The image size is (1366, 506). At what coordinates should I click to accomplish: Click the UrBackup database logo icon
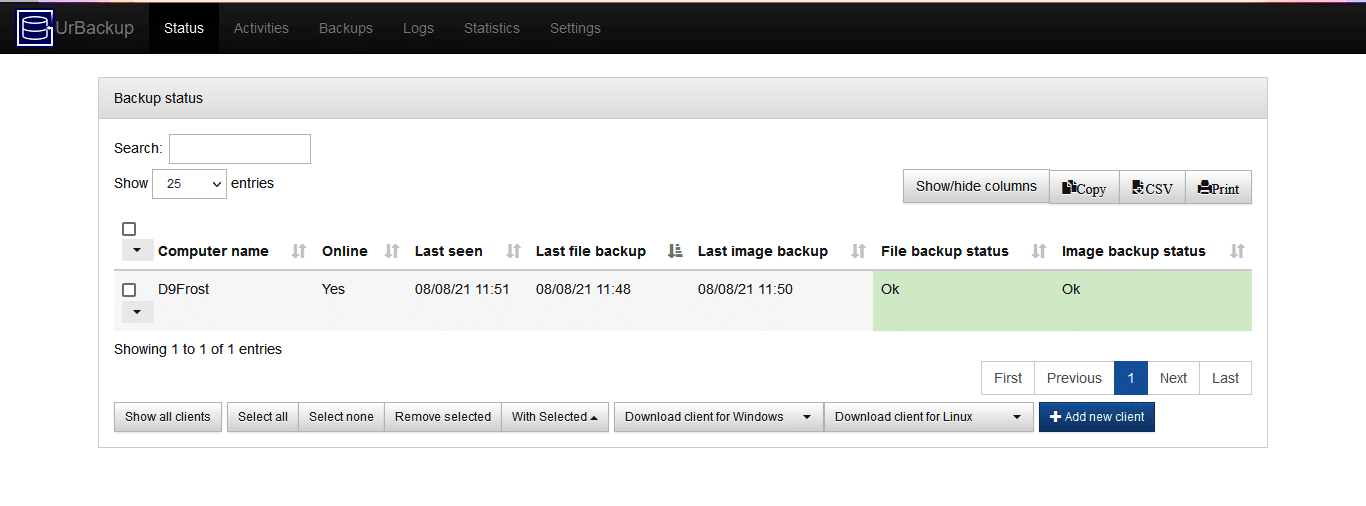[35, 28]
